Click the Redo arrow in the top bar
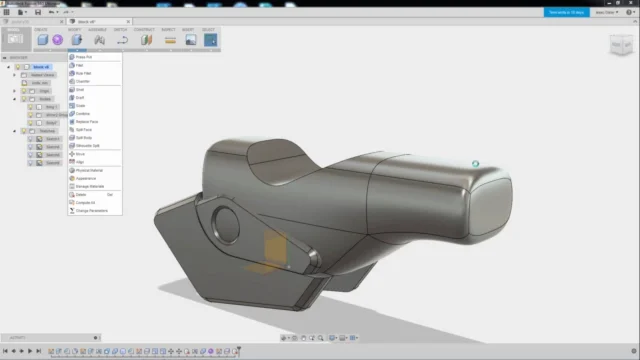 (65, 12)
